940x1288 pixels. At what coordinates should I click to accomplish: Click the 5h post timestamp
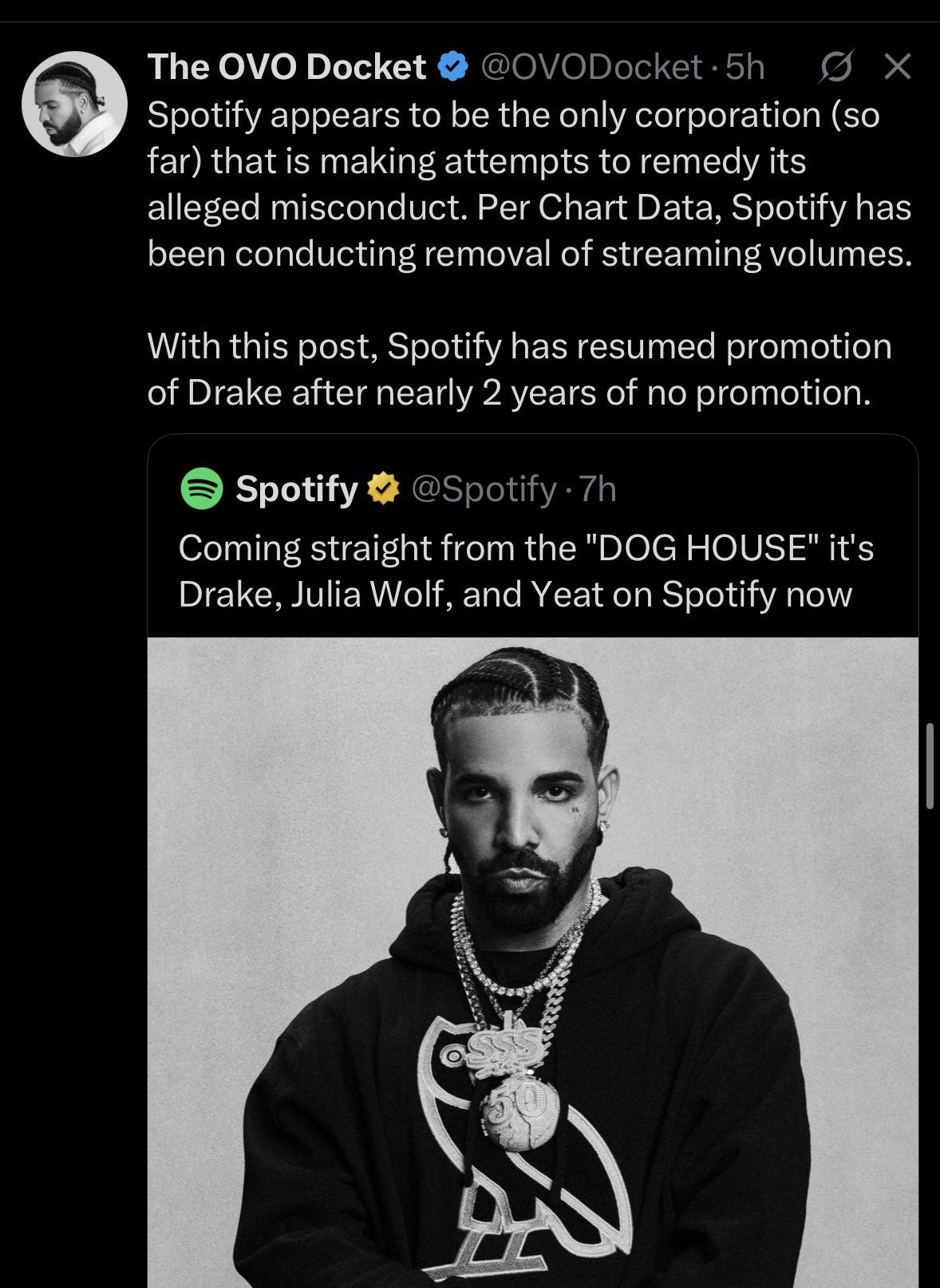pyautogui.click(x=744, y=68)
